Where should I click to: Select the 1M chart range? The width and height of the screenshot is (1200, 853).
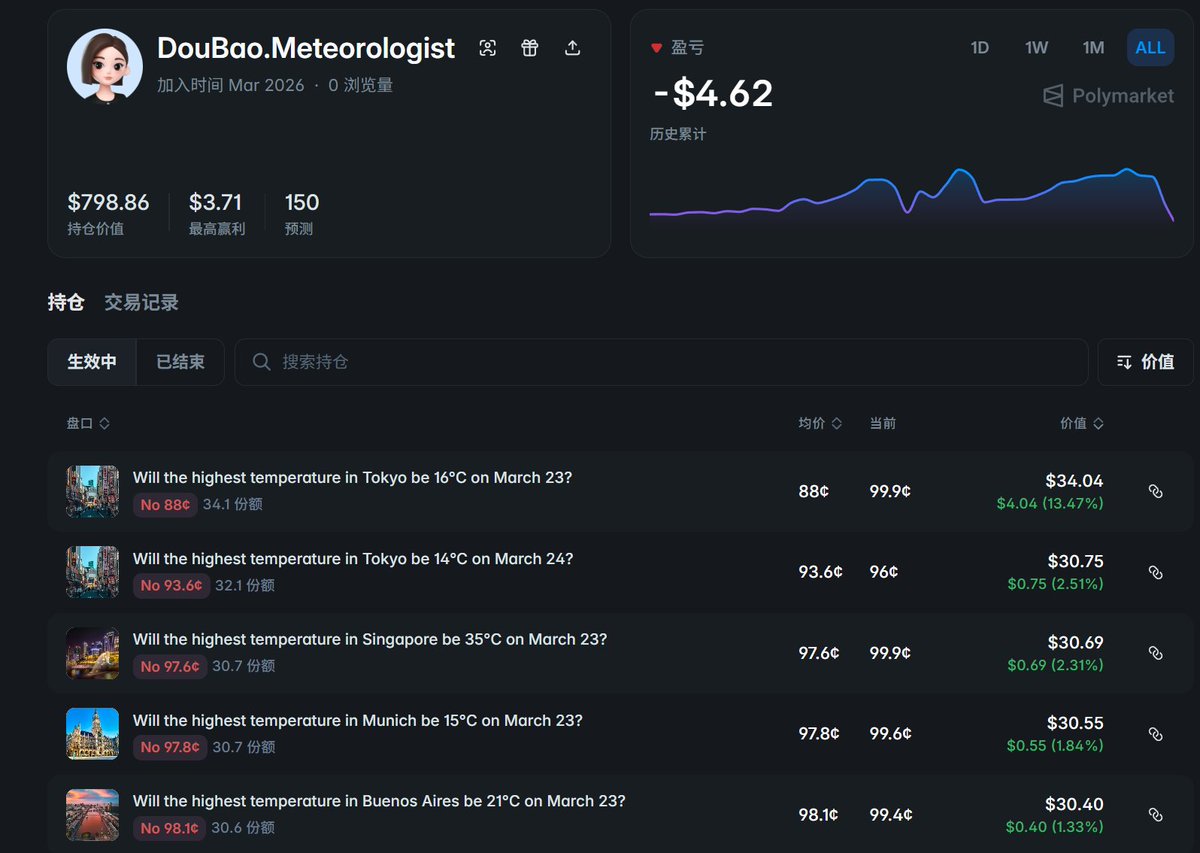tap(1093, 48)
